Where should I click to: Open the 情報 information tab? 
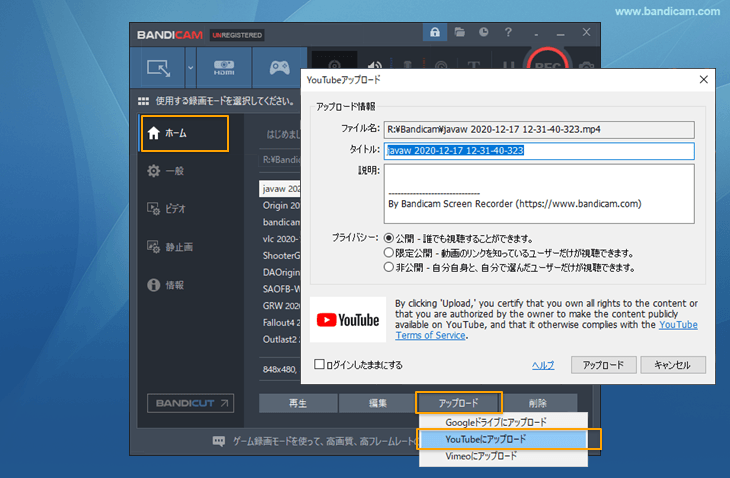coord(165,285)
